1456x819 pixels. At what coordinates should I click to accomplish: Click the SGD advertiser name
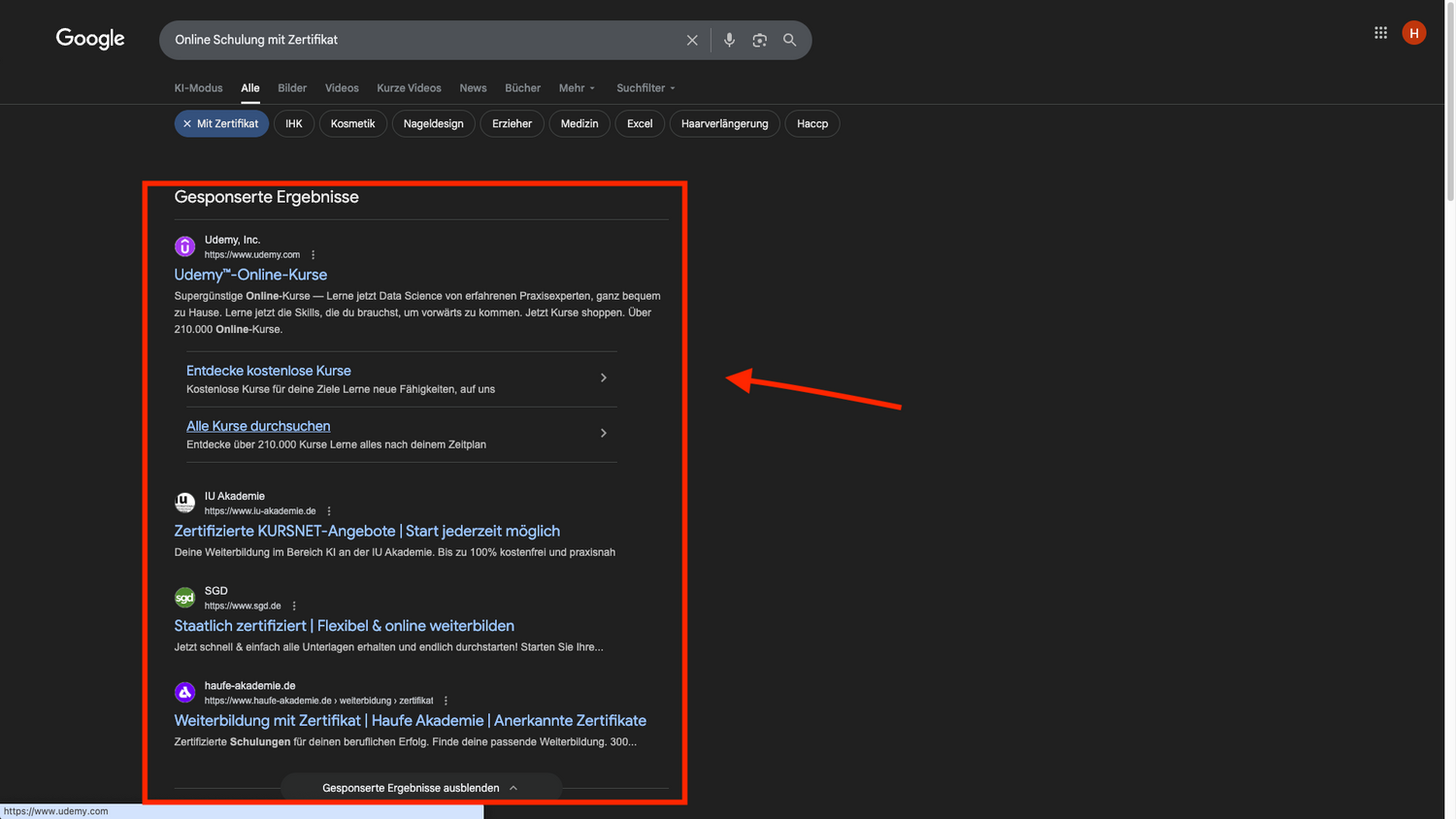tap(216, 591)
